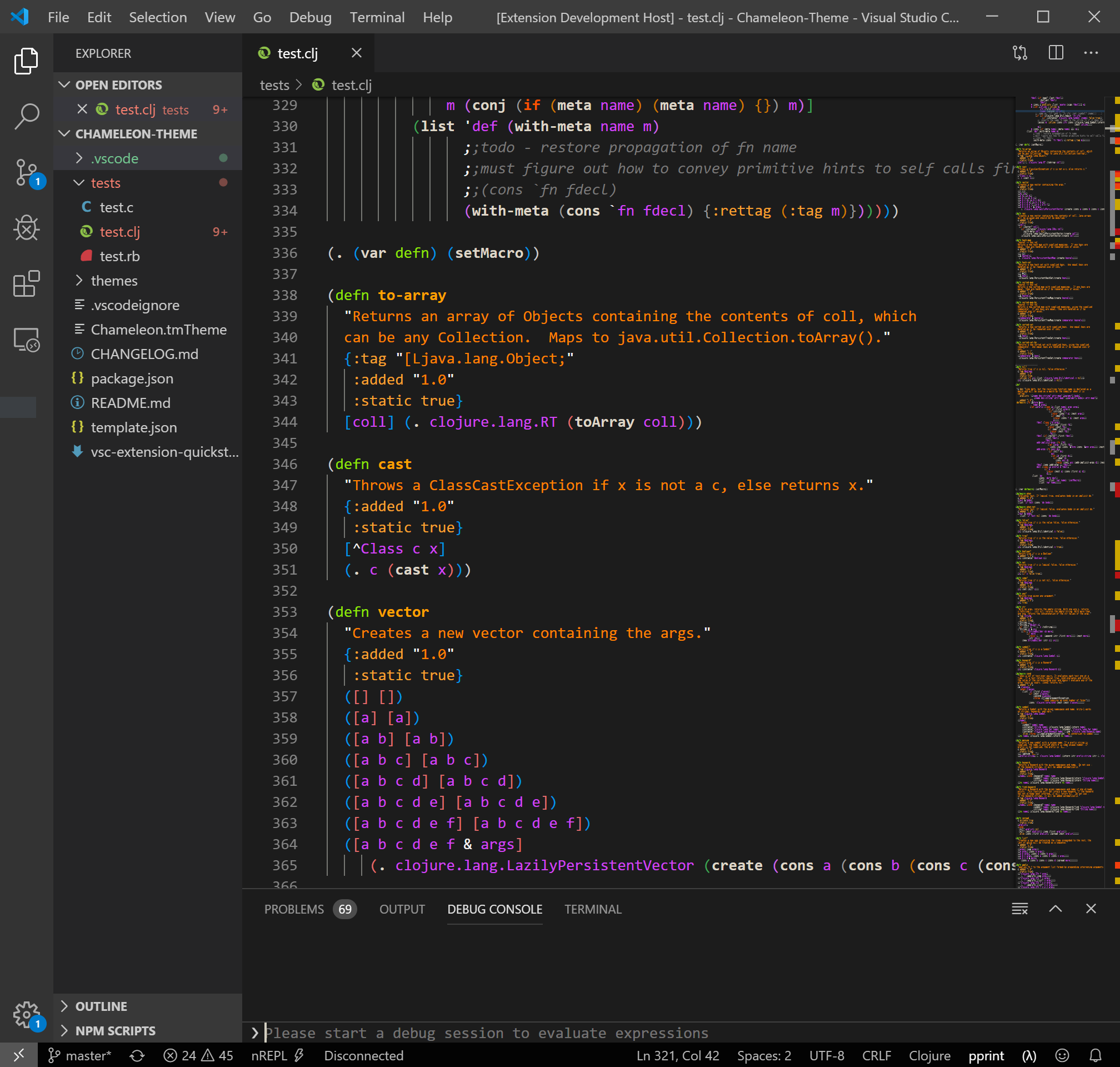This screenshot has height=1067, width=1120.
Task: Open README.md file
Action: (x=148, y=403)
